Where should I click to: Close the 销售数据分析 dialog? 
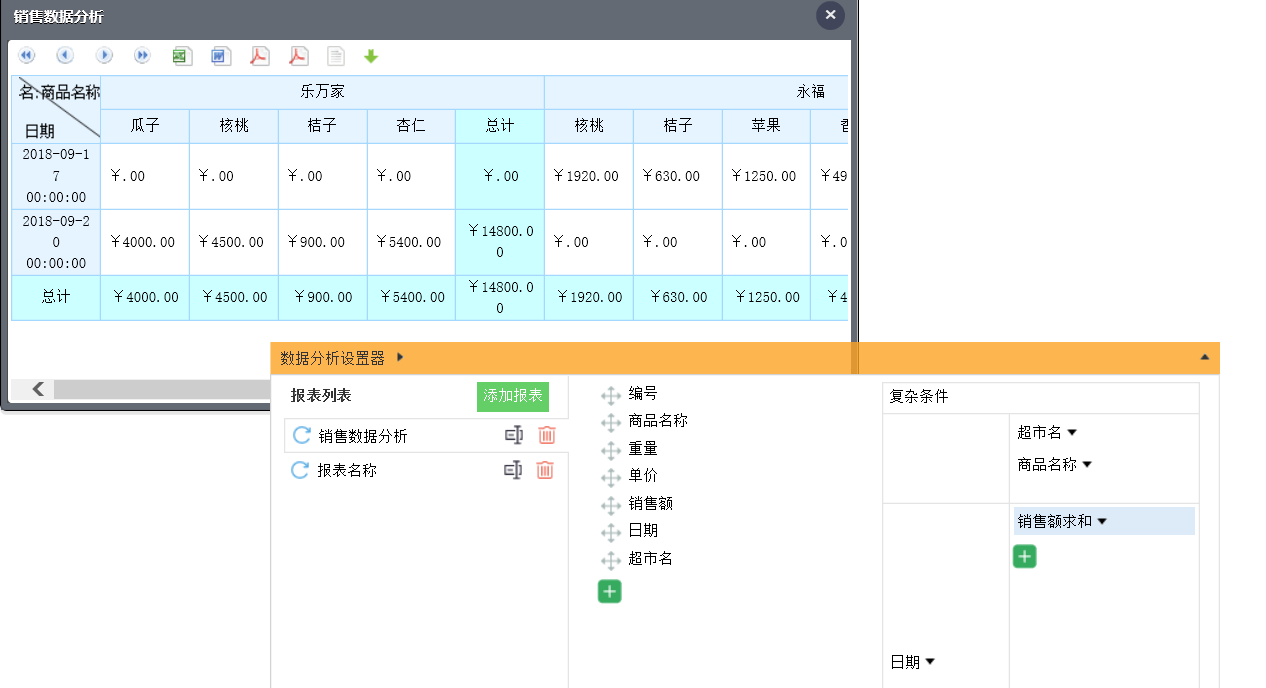click(830, 15)
